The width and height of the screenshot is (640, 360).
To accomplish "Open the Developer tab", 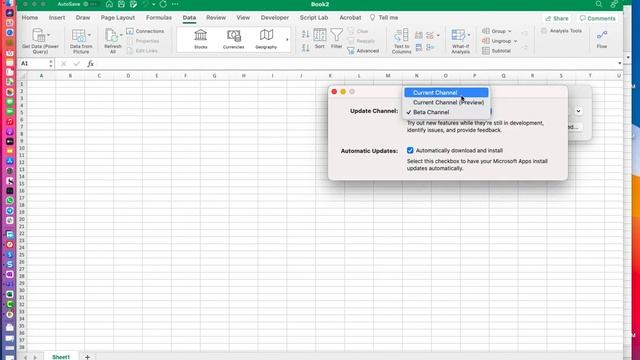I will (x=275, y=18).
